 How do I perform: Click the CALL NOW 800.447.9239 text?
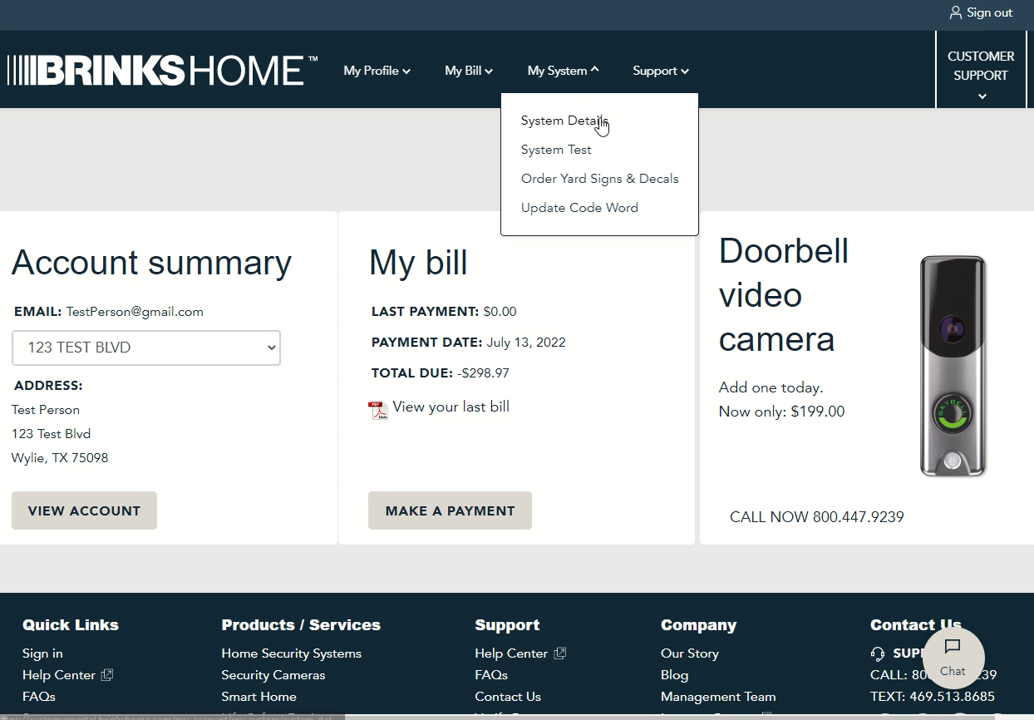(x=816, y=517)
